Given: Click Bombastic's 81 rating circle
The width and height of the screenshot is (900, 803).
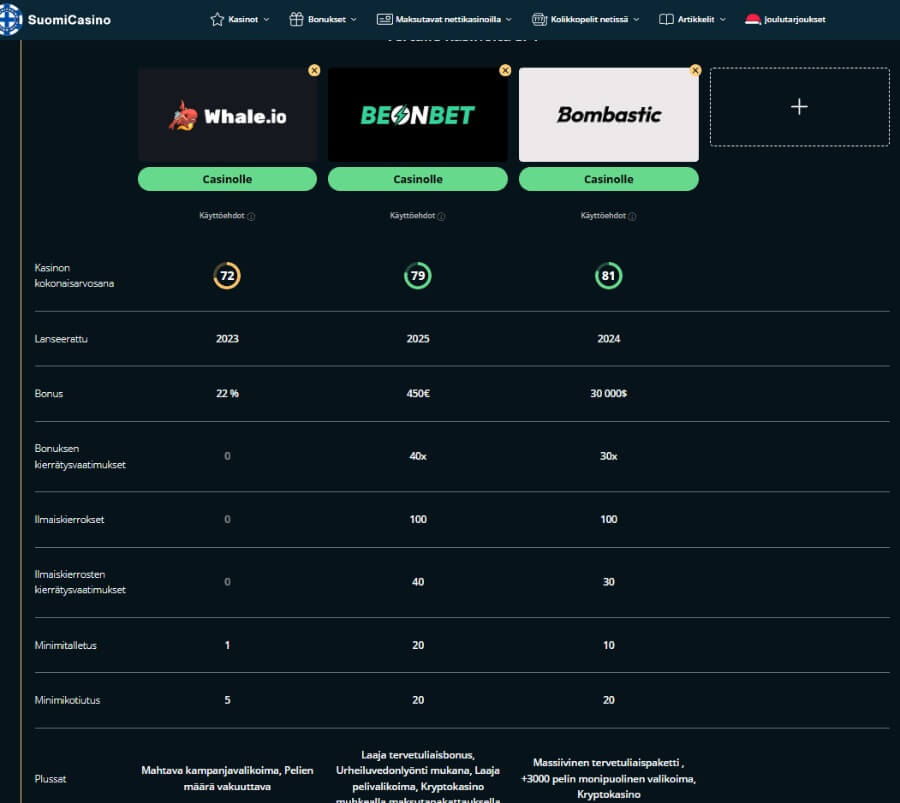Looking at the screenshot, I should point(608,274).
